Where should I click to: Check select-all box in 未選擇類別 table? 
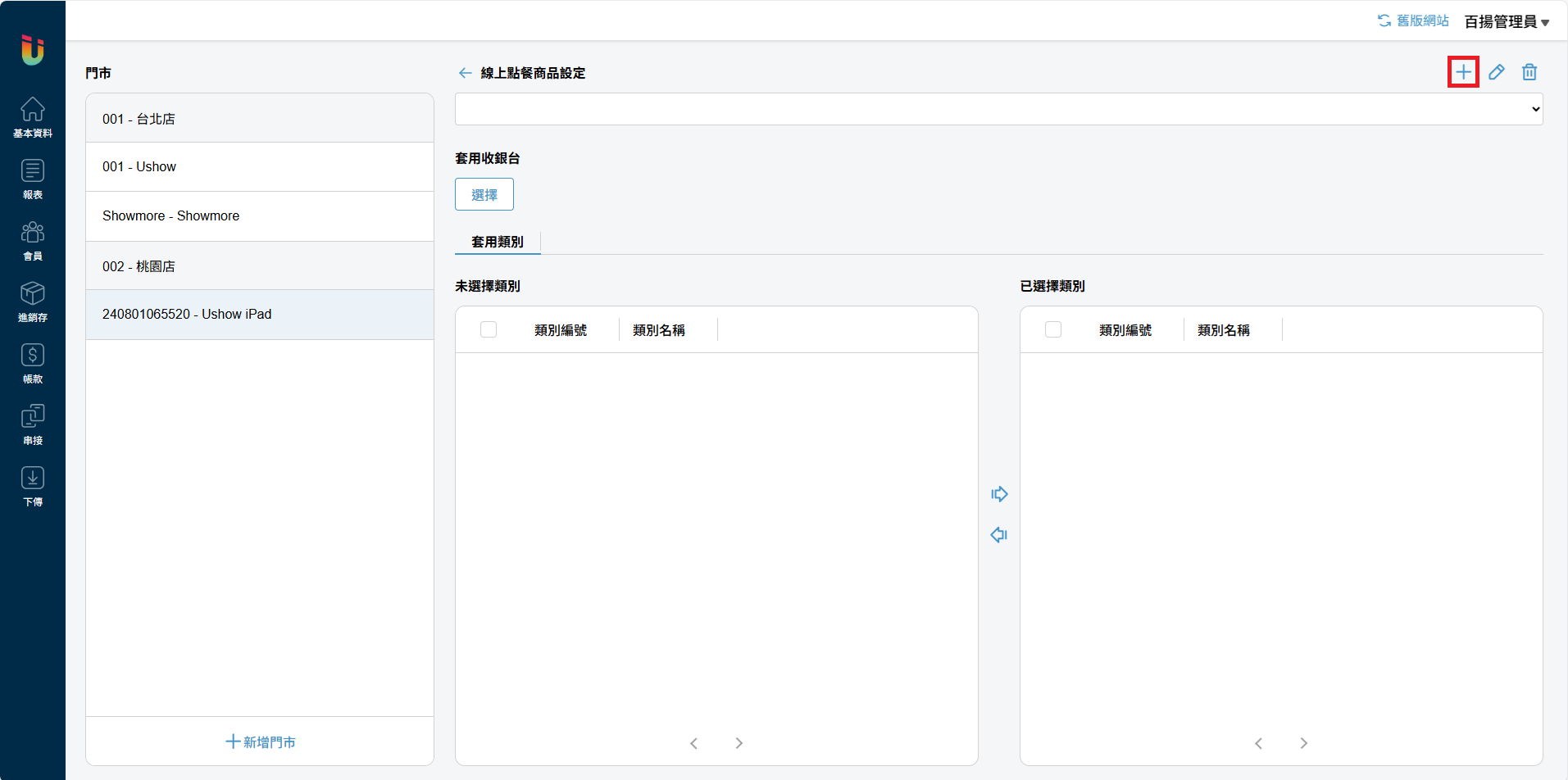[x=489, y=329]
